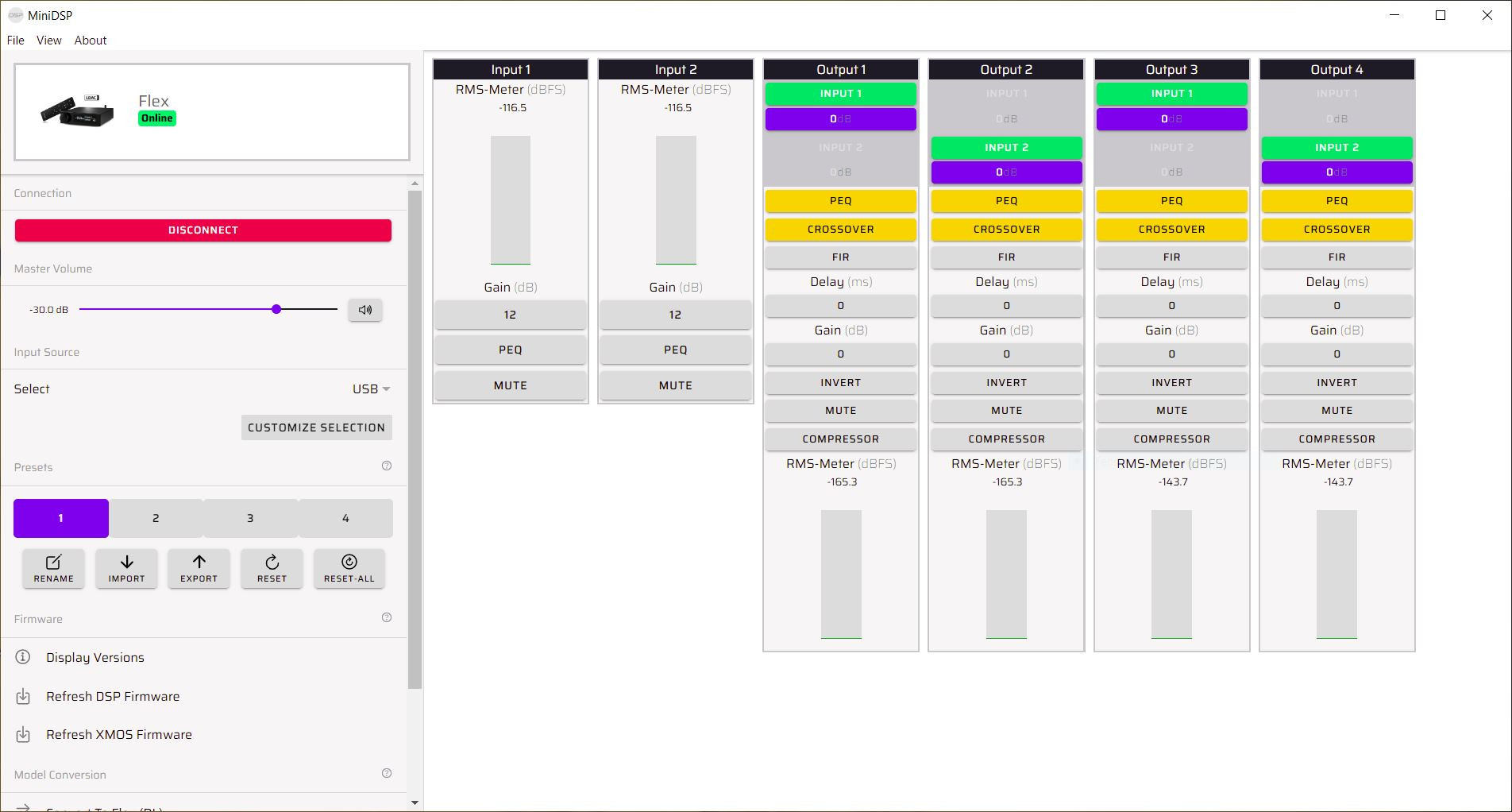Open the Model Conversion help icon
This screenshot has height=812, width=1512.
pyautogui.click(x=387, y=774)
